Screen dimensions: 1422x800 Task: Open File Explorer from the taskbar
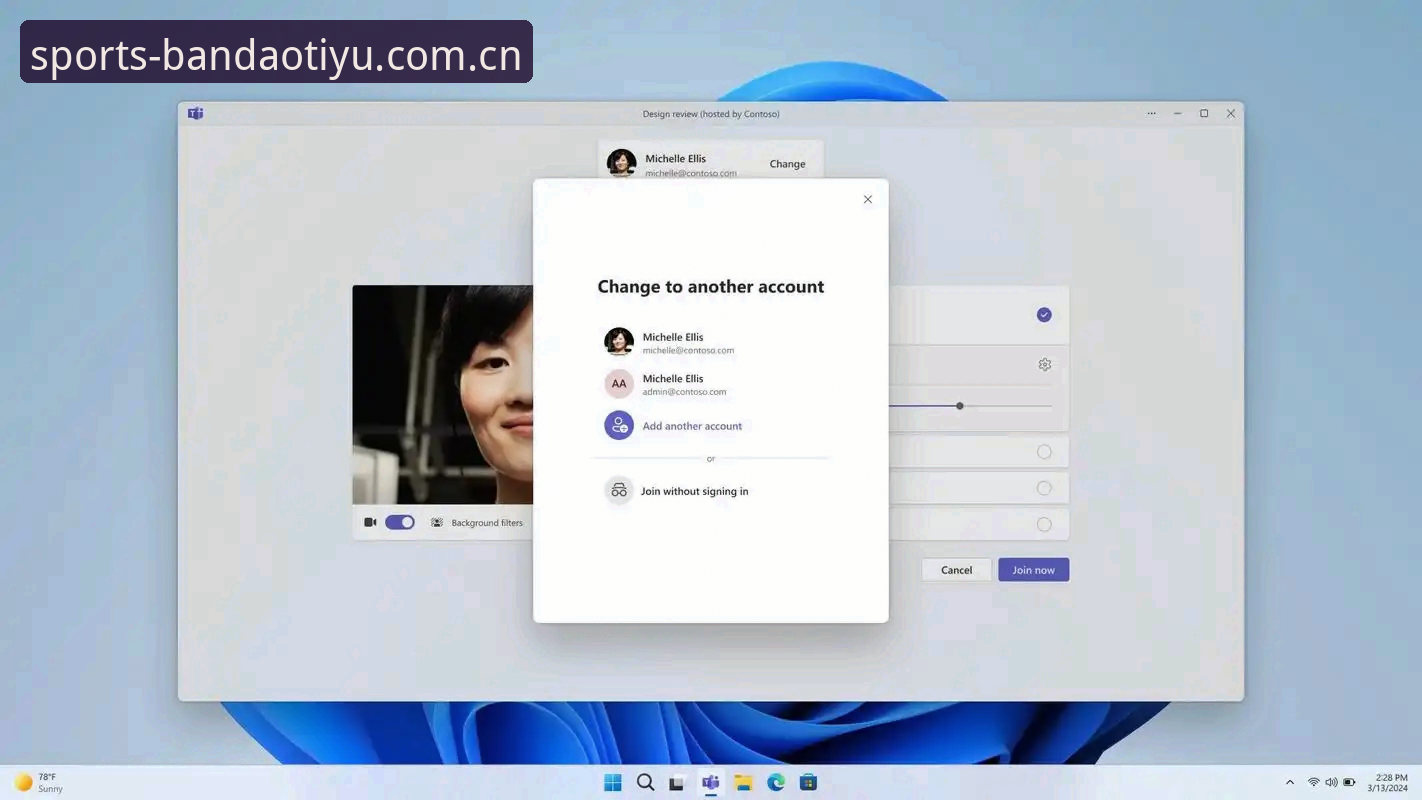coord(743,782)
